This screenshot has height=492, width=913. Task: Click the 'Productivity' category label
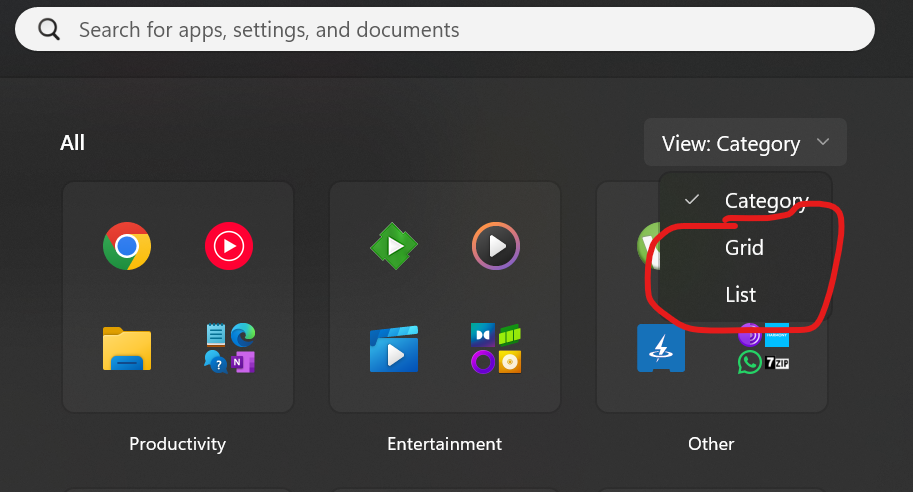178,444
